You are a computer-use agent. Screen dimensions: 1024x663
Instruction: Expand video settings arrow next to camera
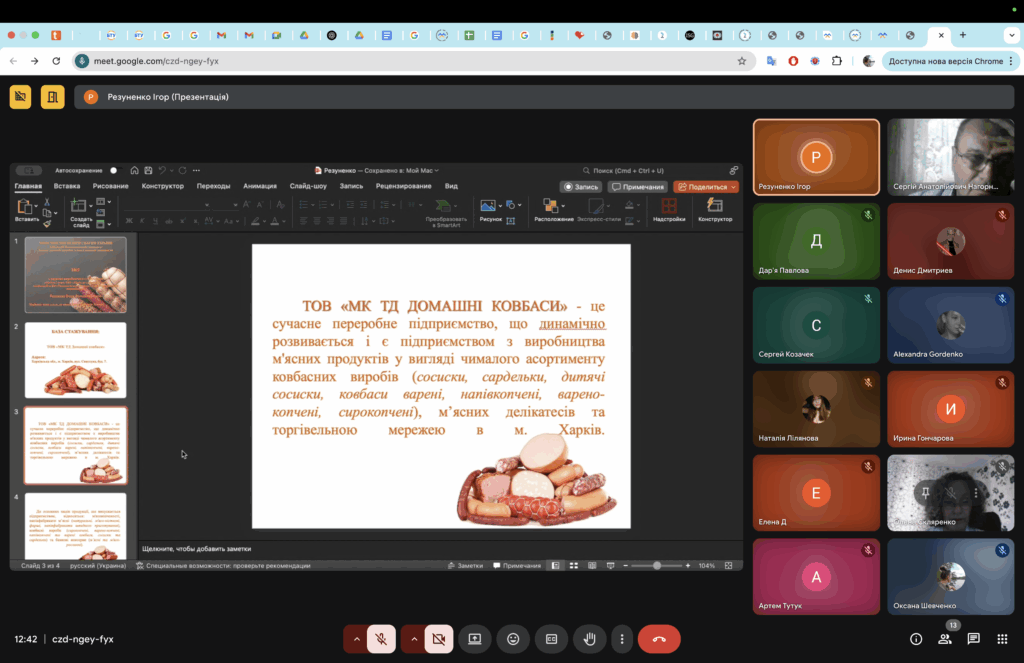414,639
